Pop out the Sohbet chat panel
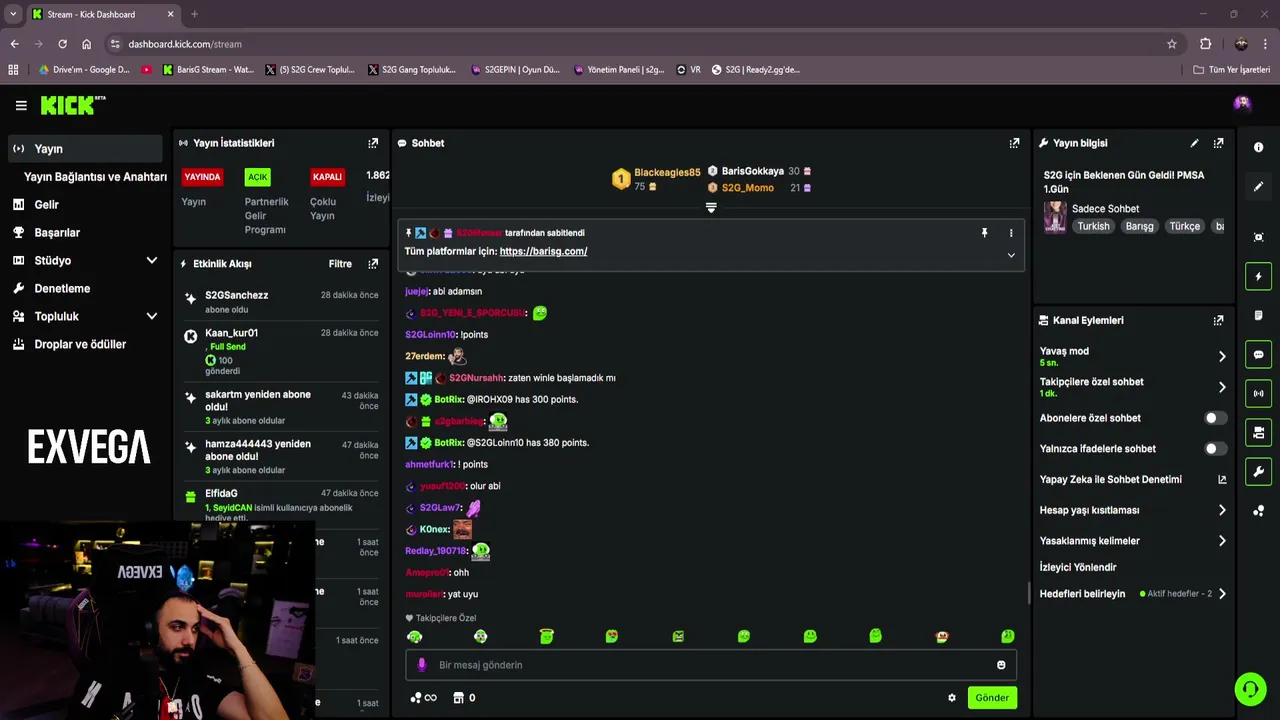Image resolution: width=1280 pixels, height=720 pixels. tap(1014, 143)
